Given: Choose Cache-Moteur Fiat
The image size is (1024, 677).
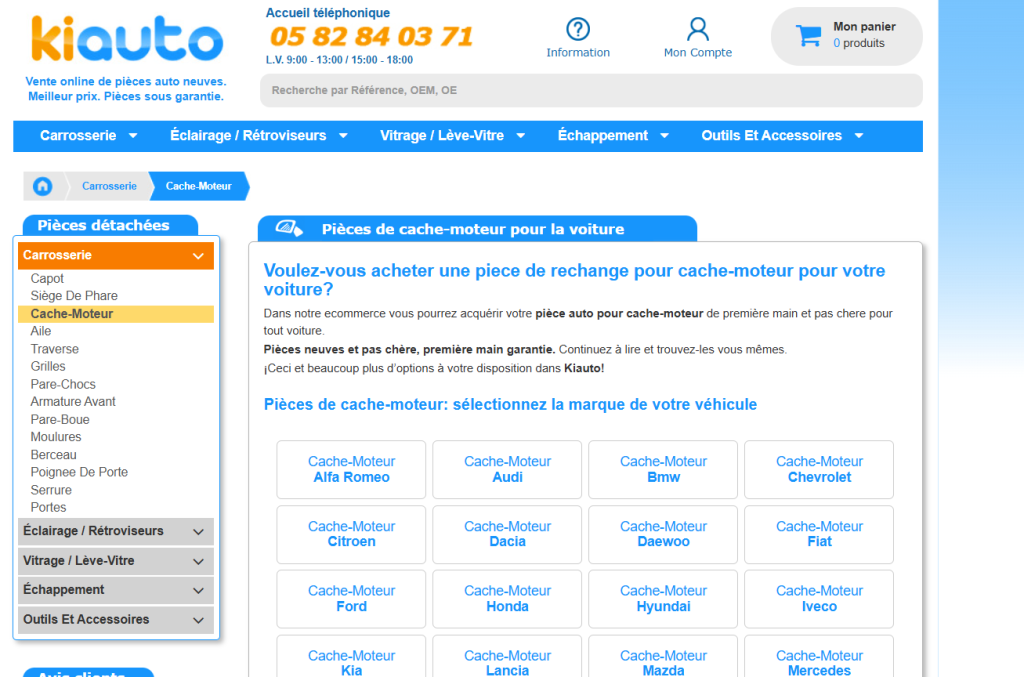Looking at the screenshot, I should pyautogui.click(x=819, y=534).
